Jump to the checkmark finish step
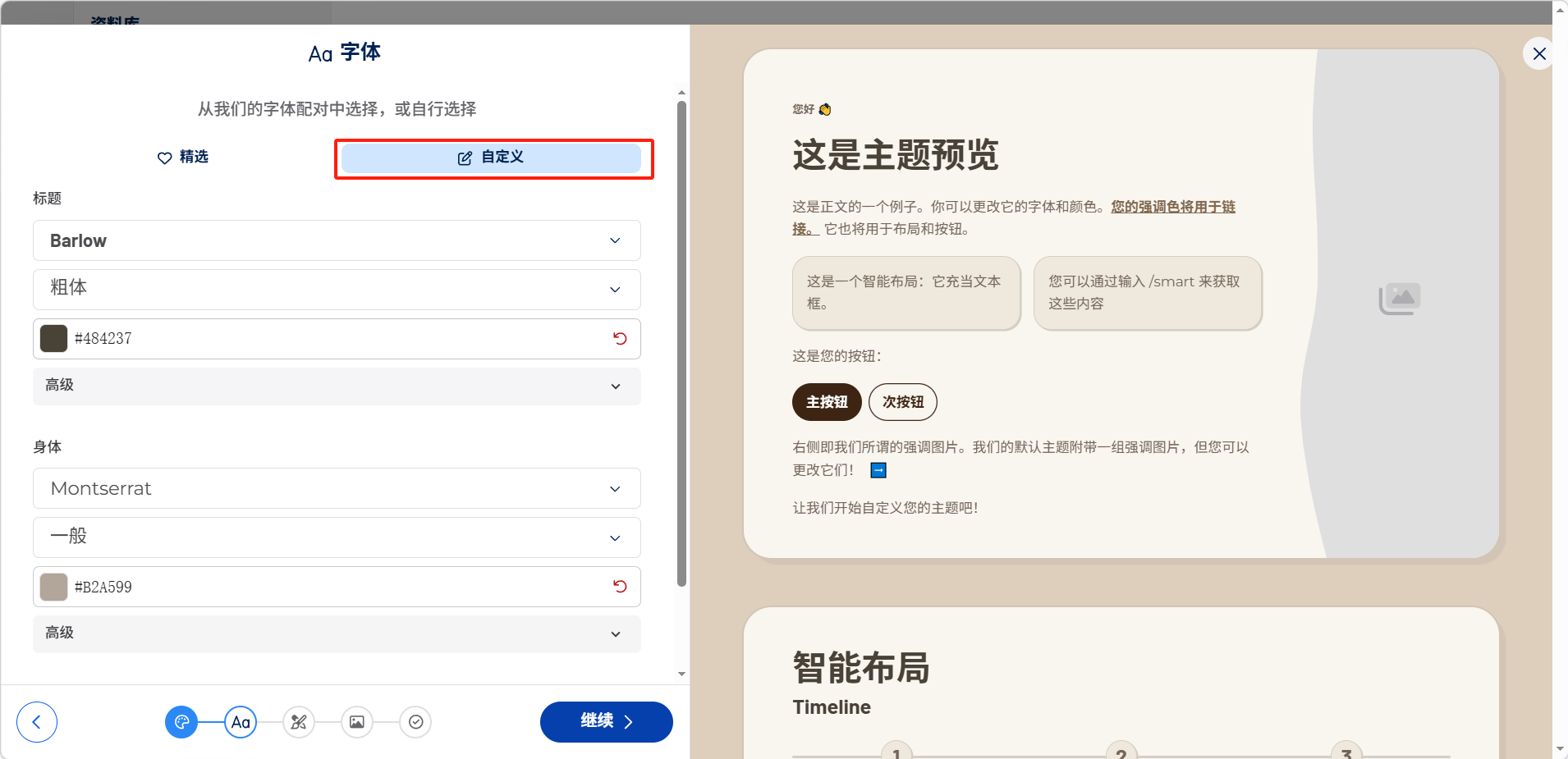Screen dimensions: 1568x759 (x=415, y=722)
